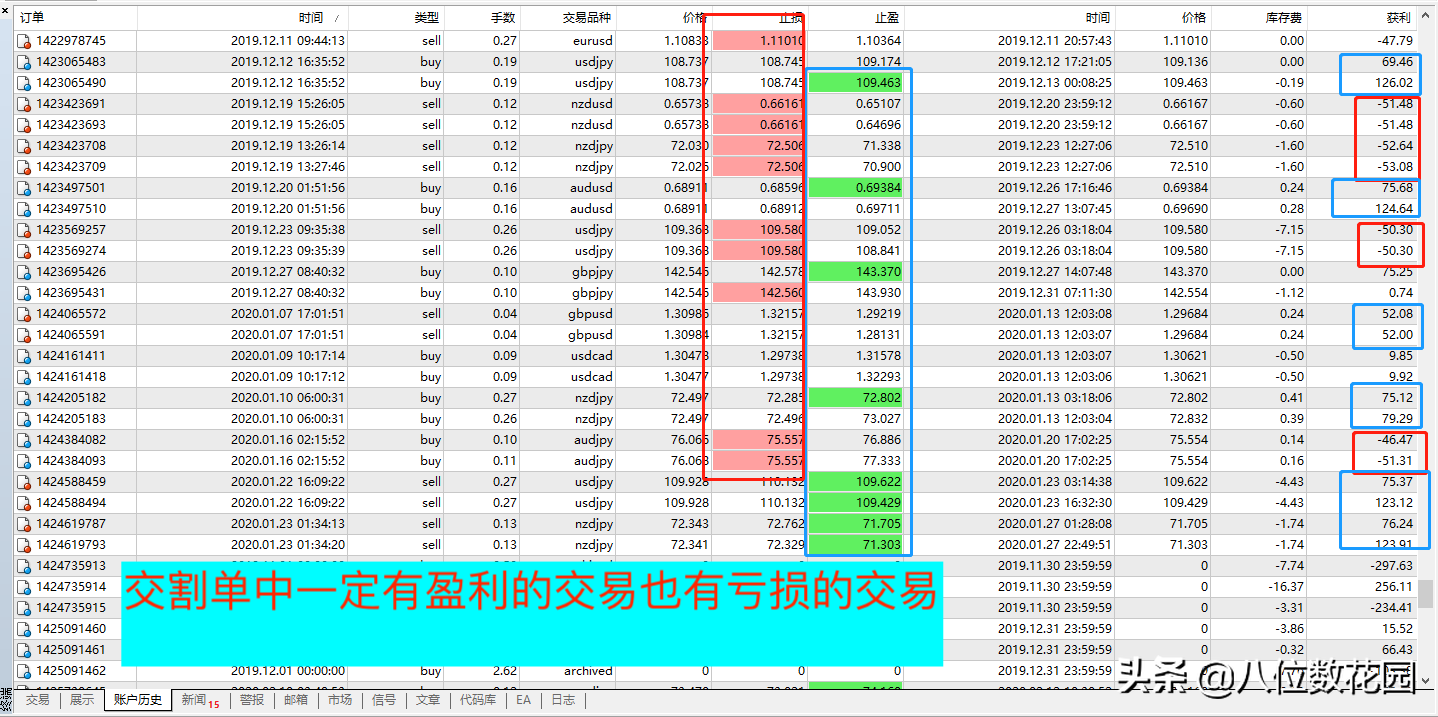This screenshot has width=1438, height=717.
Task: Select the order icon for 1424205183
Action: pos(25,419)
